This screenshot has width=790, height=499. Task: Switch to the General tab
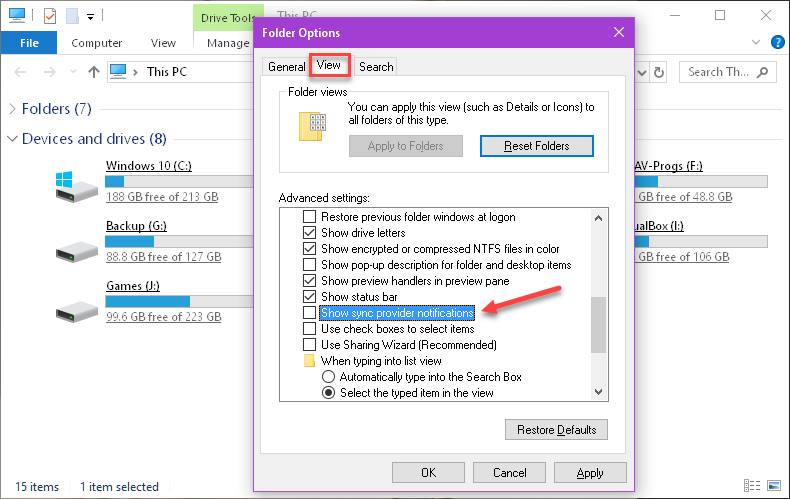(x=286, y=67)
